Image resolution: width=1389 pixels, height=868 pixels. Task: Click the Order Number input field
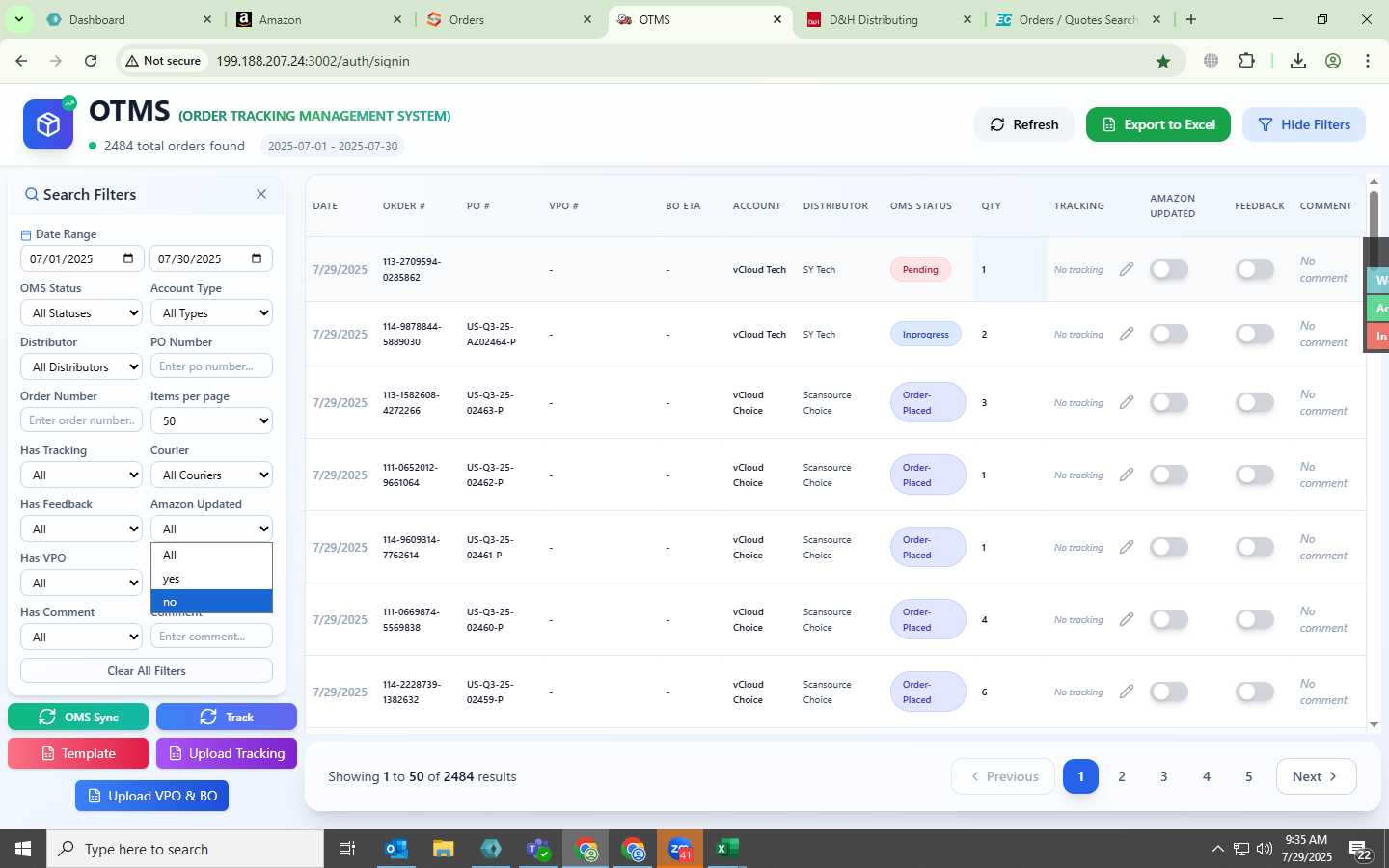(81, 420)
